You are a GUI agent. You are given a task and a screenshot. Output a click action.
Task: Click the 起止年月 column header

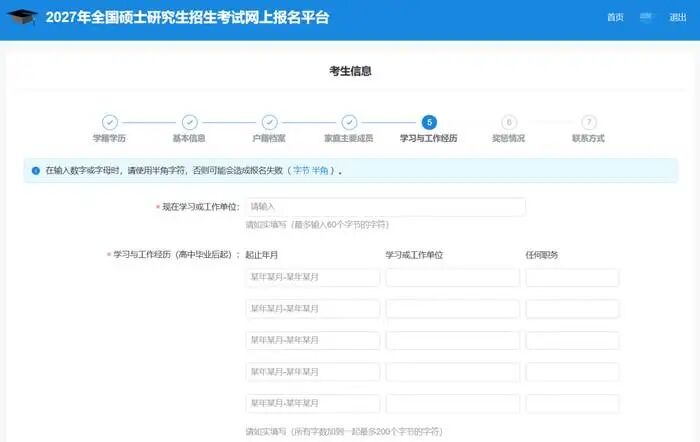[x=262, y=255]
